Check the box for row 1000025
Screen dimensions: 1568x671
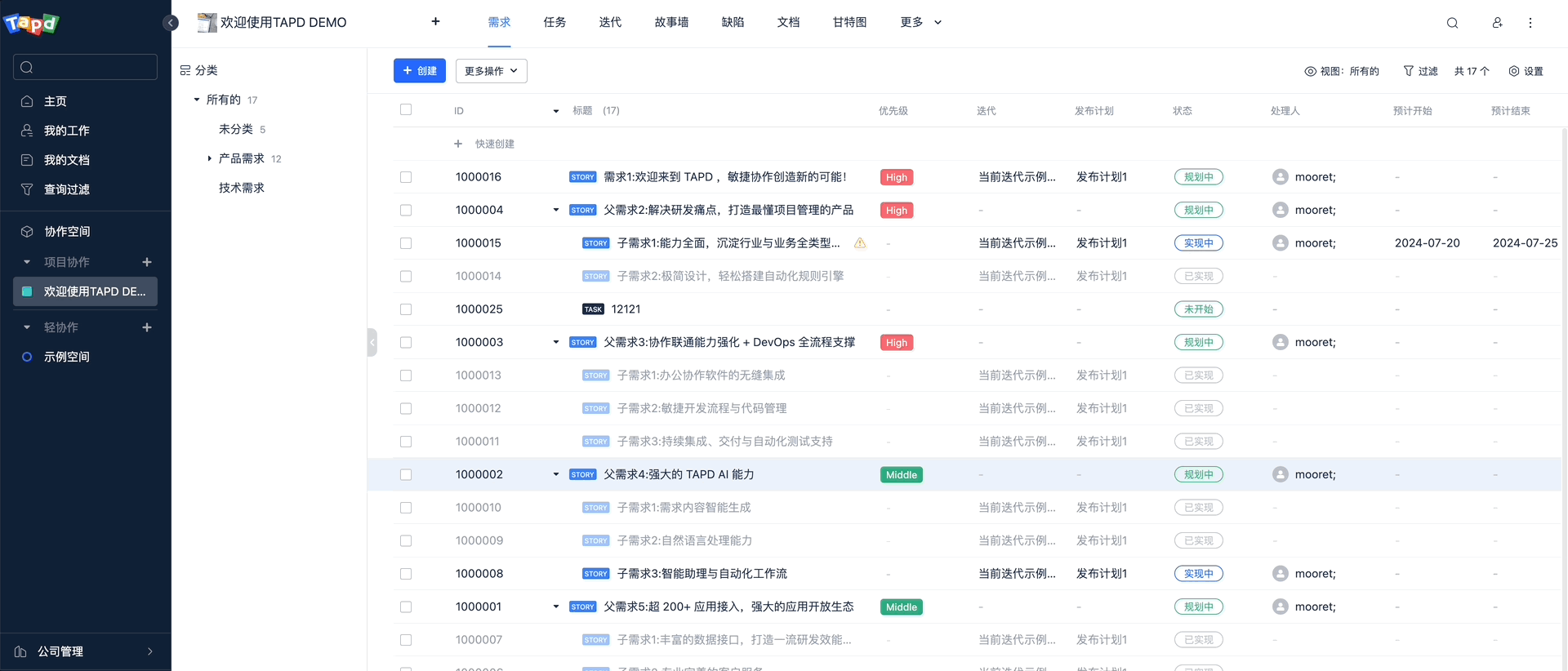point(406,309)
